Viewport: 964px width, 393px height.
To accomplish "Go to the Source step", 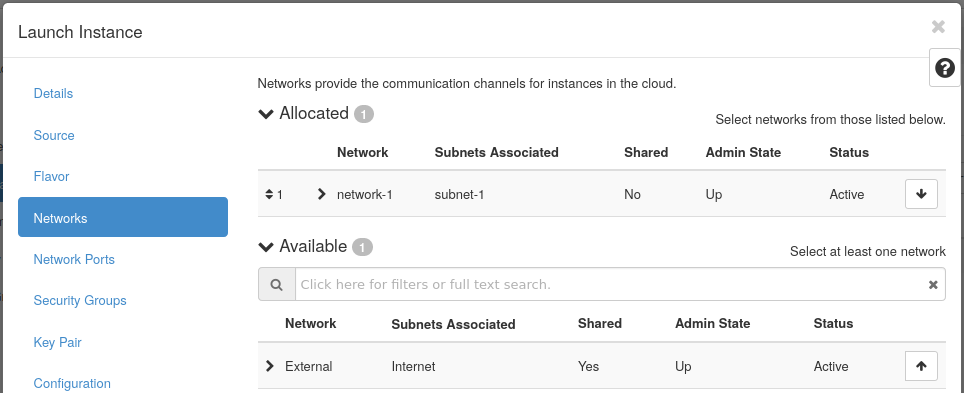I will point(54,135).
